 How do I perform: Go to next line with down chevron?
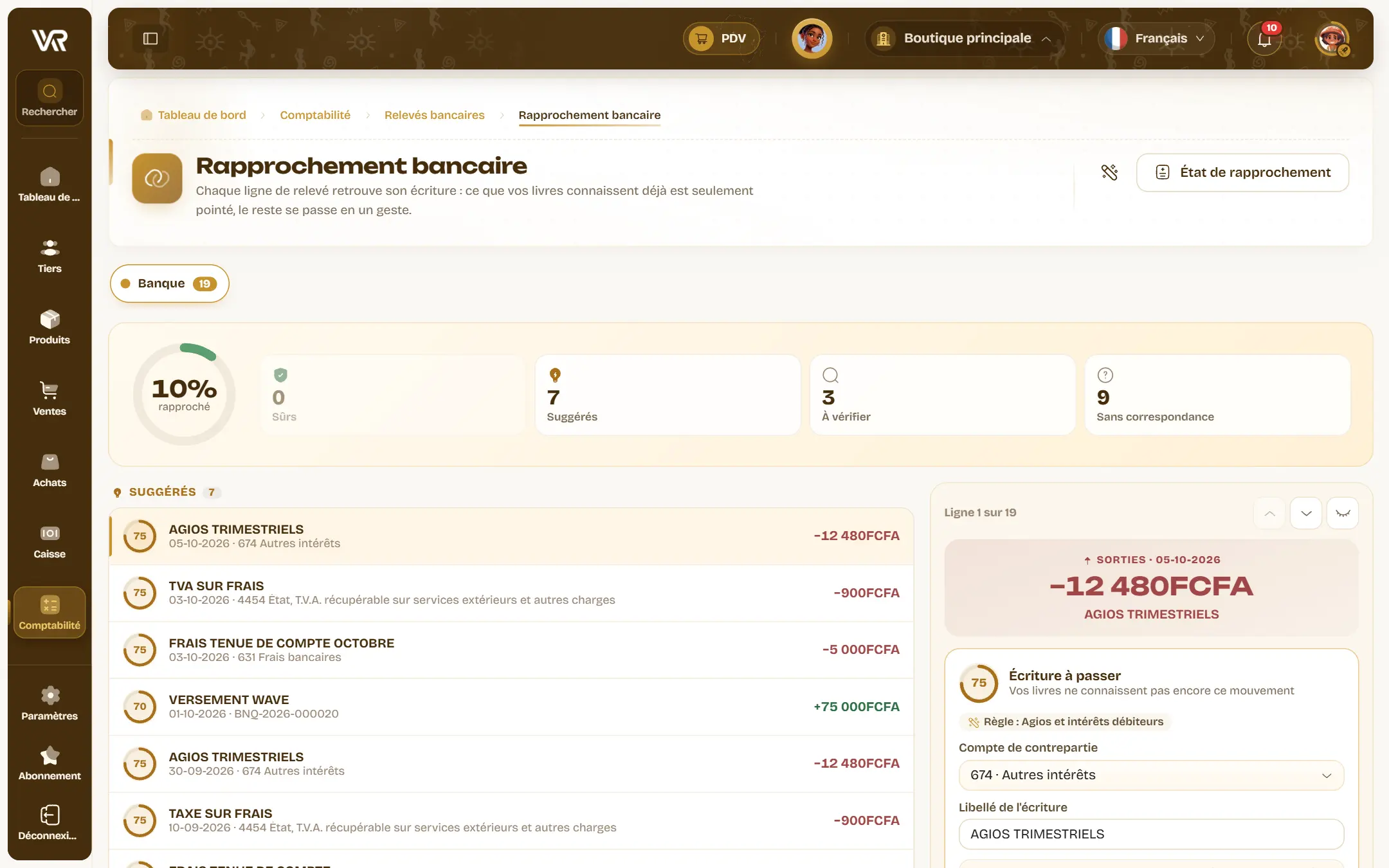click(x=1306, y=513)
